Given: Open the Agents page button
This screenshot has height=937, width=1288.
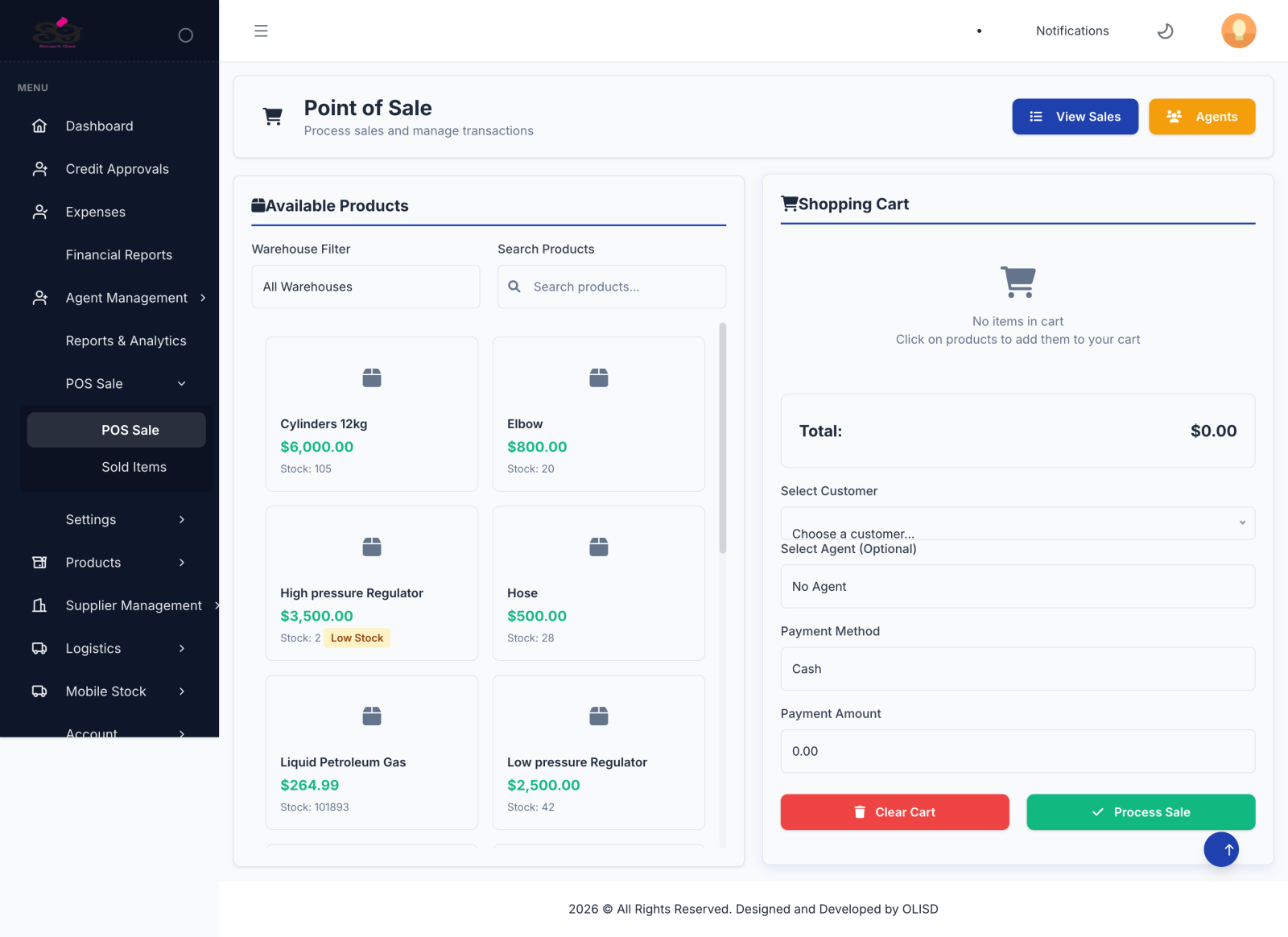Looking at the screenshot, I should [x=1202, y=117].
